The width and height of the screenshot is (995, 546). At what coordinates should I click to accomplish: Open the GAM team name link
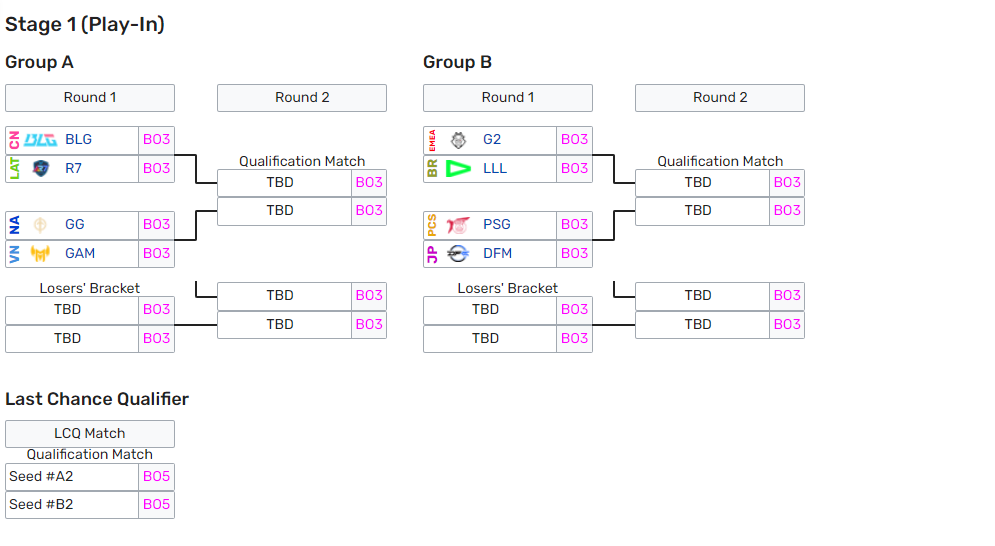(80, 253)
